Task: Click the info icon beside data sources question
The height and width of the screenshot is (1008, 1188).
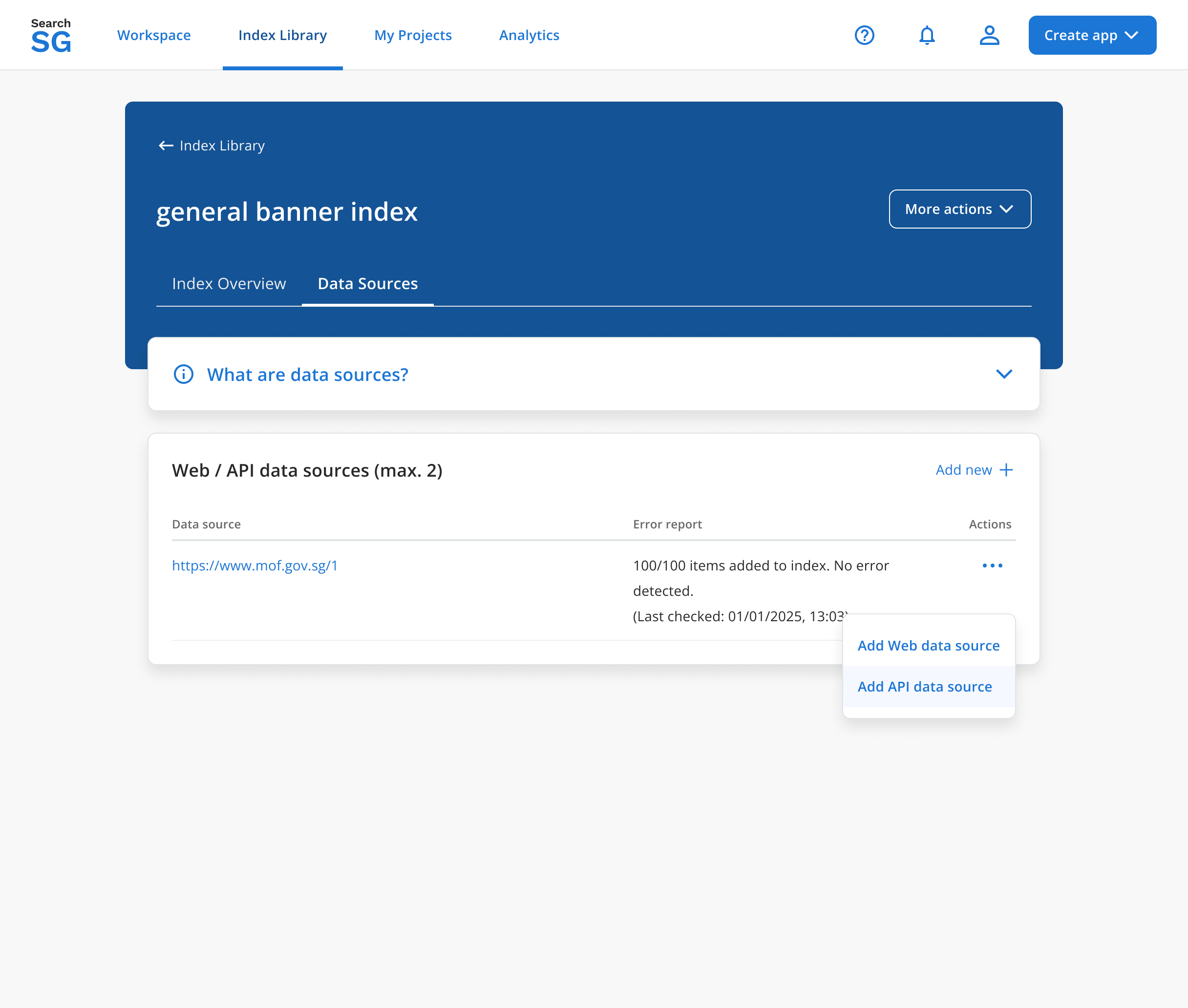Action: coord(184,374)
